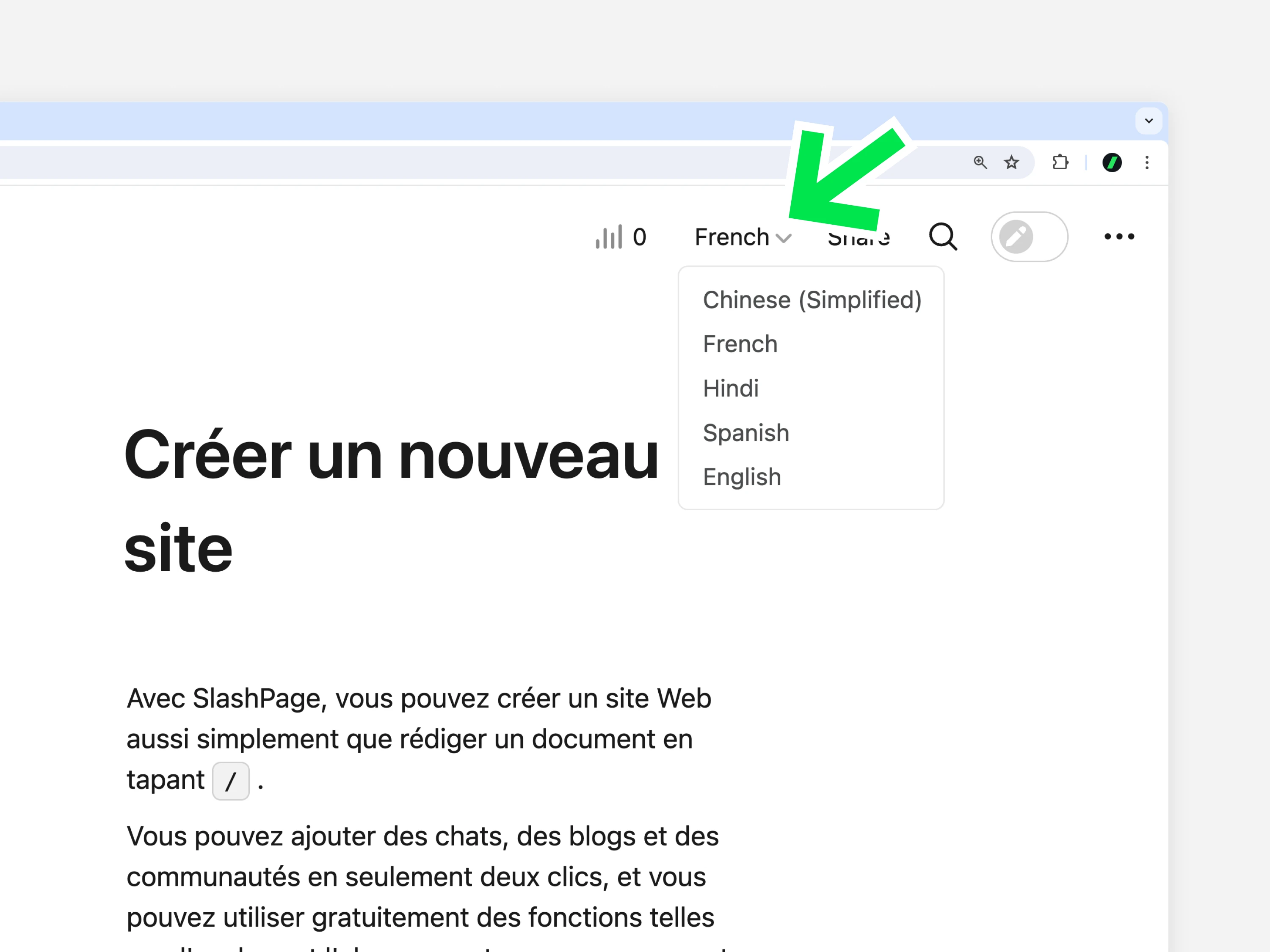
Task: Click the green slash profile avatar
Action: (x=1112, y=162)
